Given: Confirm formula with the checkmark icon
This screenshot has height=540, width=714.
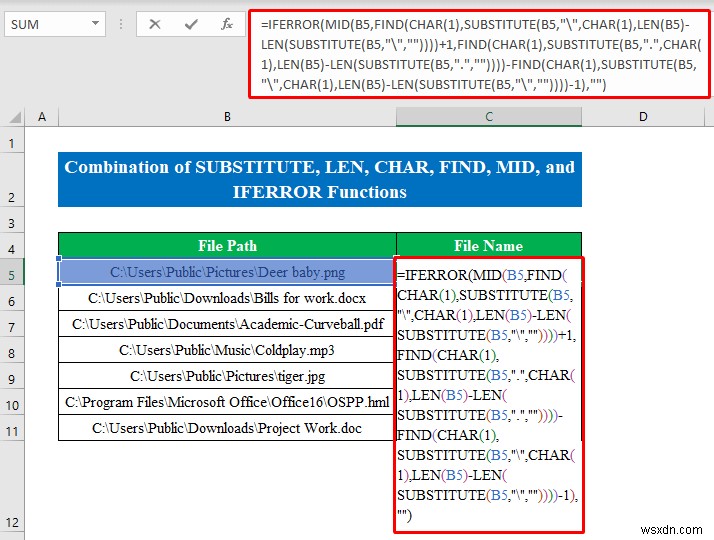Looking at the screenshot, I should pyautogui.click(x=191, y=24).
